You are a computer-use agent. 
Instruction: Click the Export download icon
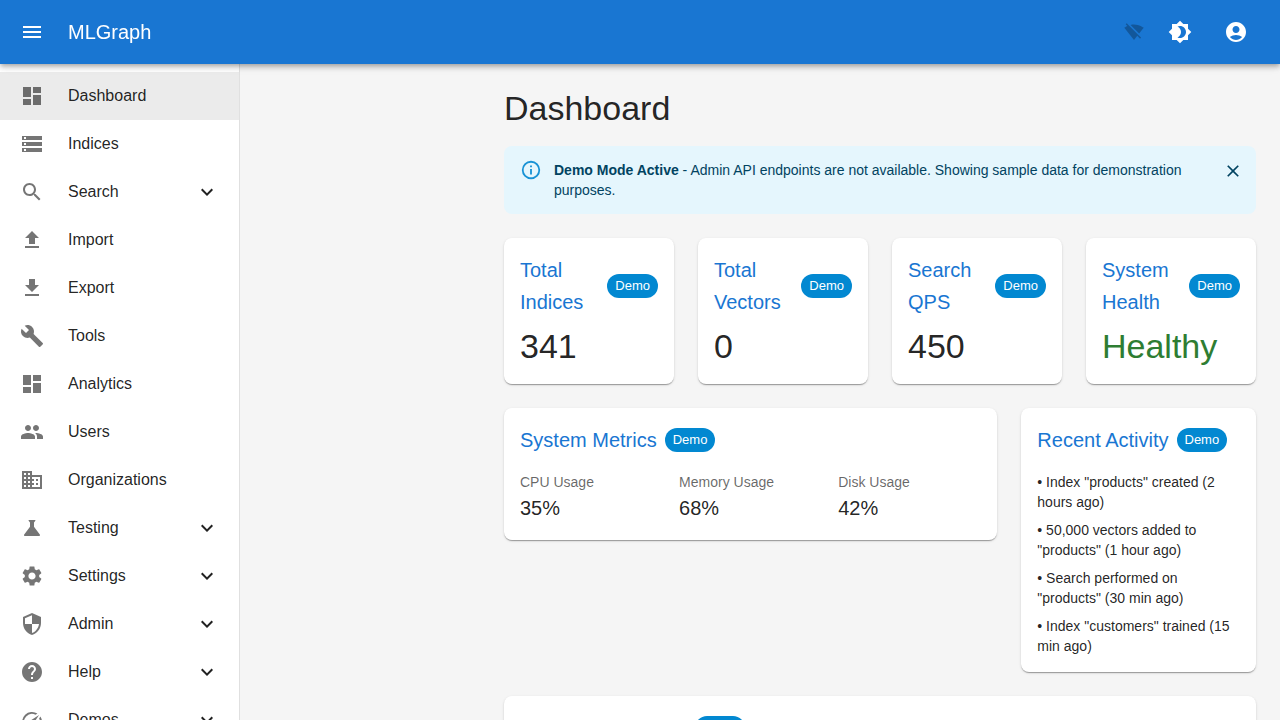pos(32,287)
